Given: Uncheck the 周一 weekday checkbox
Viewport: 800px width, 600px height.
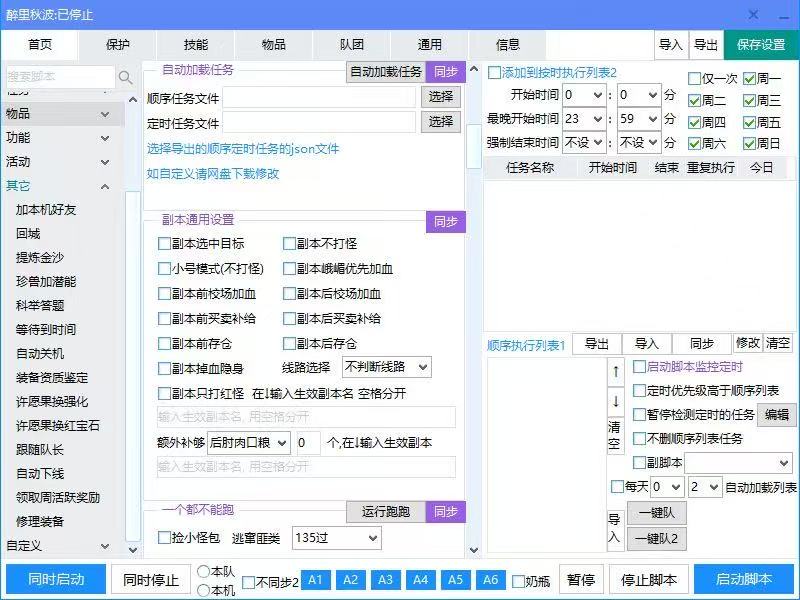Looking at the screenshot, I should (749, 79).
